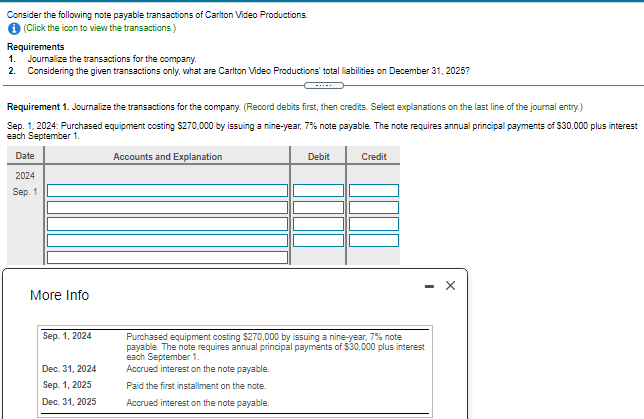644x419 pixels.
Task: Click third row Credit amount field
Action: 374,224
